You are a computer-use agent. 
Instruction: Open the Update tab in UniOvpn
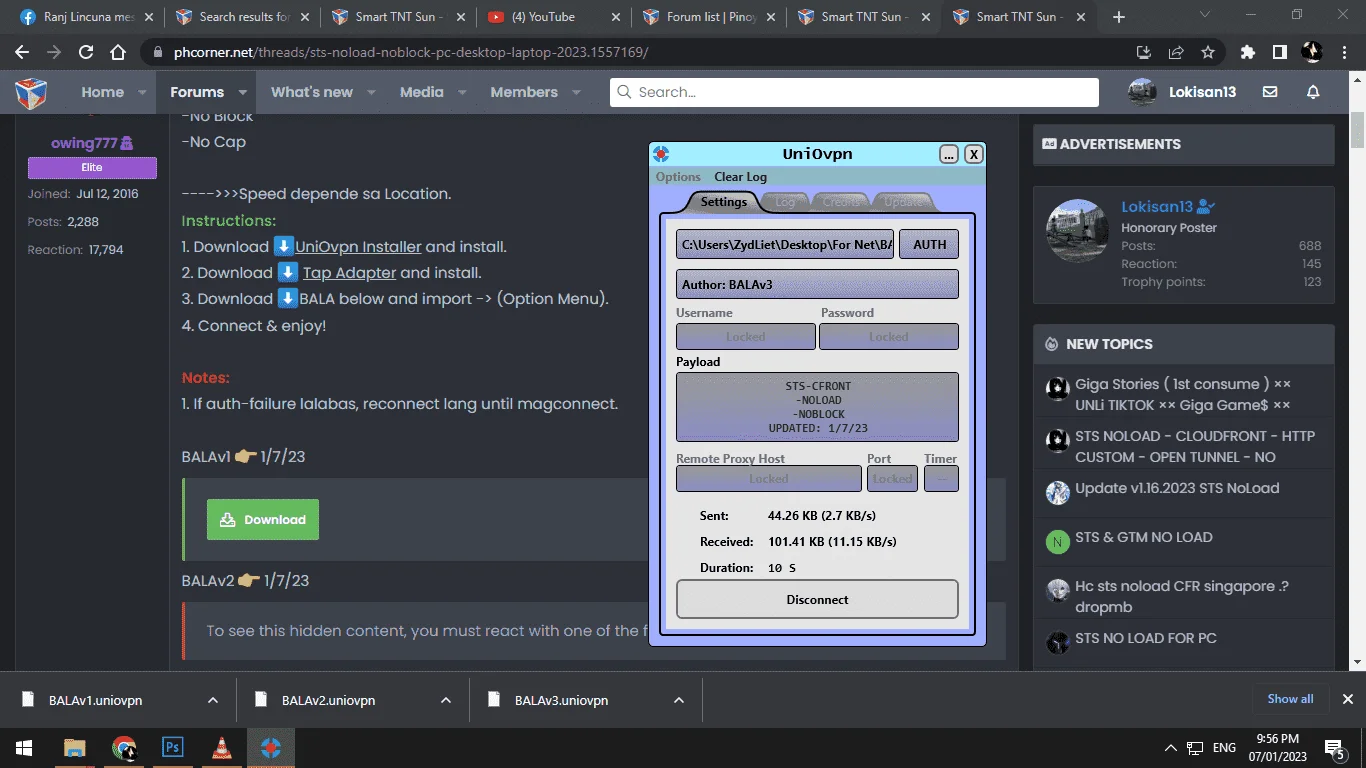pyautogui.click(x=904, y=202)
